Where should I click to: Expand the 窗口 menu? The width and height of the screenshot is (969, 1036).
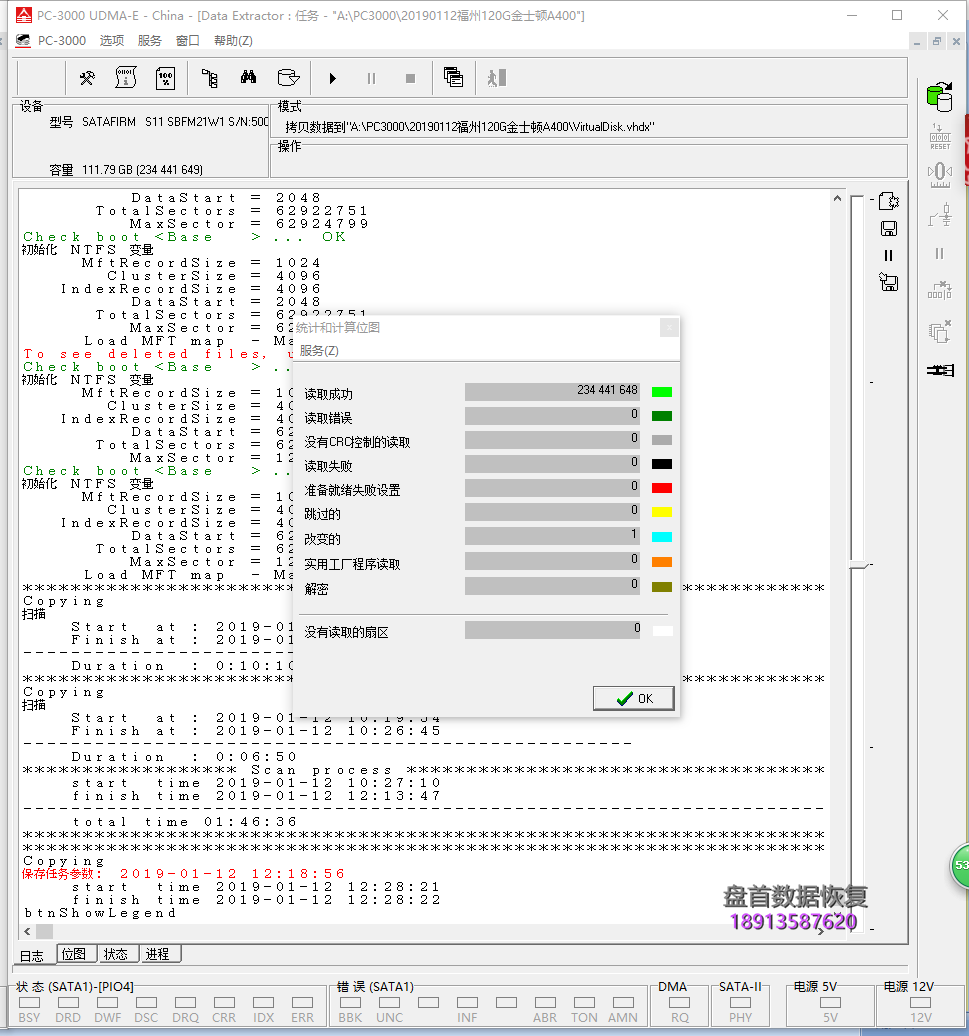click(187, 41)
